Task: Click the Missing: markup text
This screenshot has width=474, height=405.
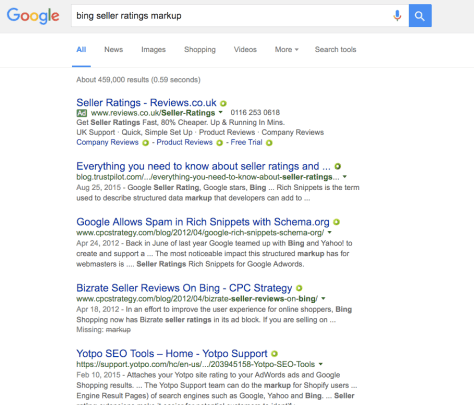Action: [103, 330]
